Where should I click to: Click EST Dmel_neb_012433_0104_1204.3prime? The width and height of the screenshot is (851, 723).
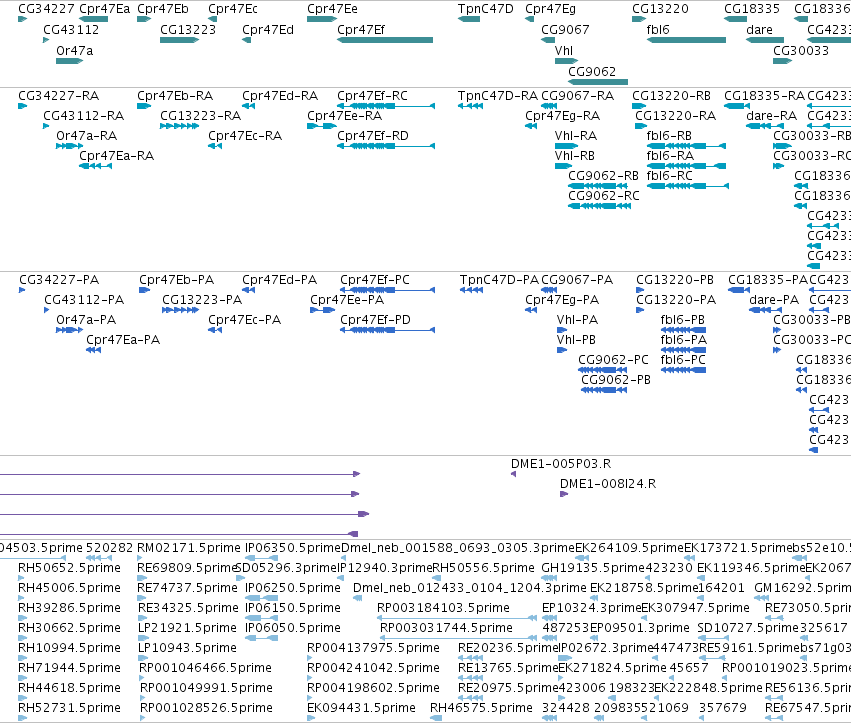coord(357,598)
